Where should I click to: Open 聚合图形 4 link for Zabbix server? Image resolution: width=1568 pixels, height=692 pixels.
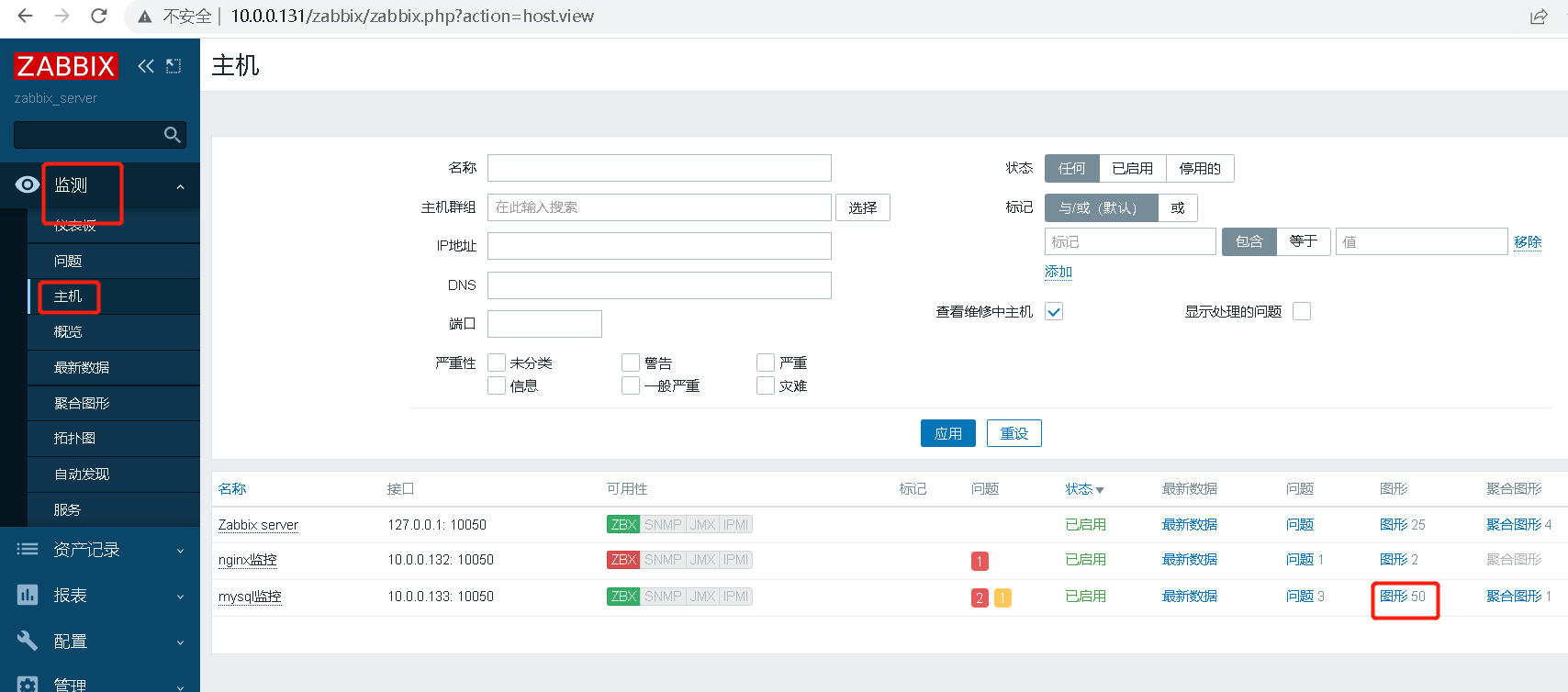(x=1519, y=525)
